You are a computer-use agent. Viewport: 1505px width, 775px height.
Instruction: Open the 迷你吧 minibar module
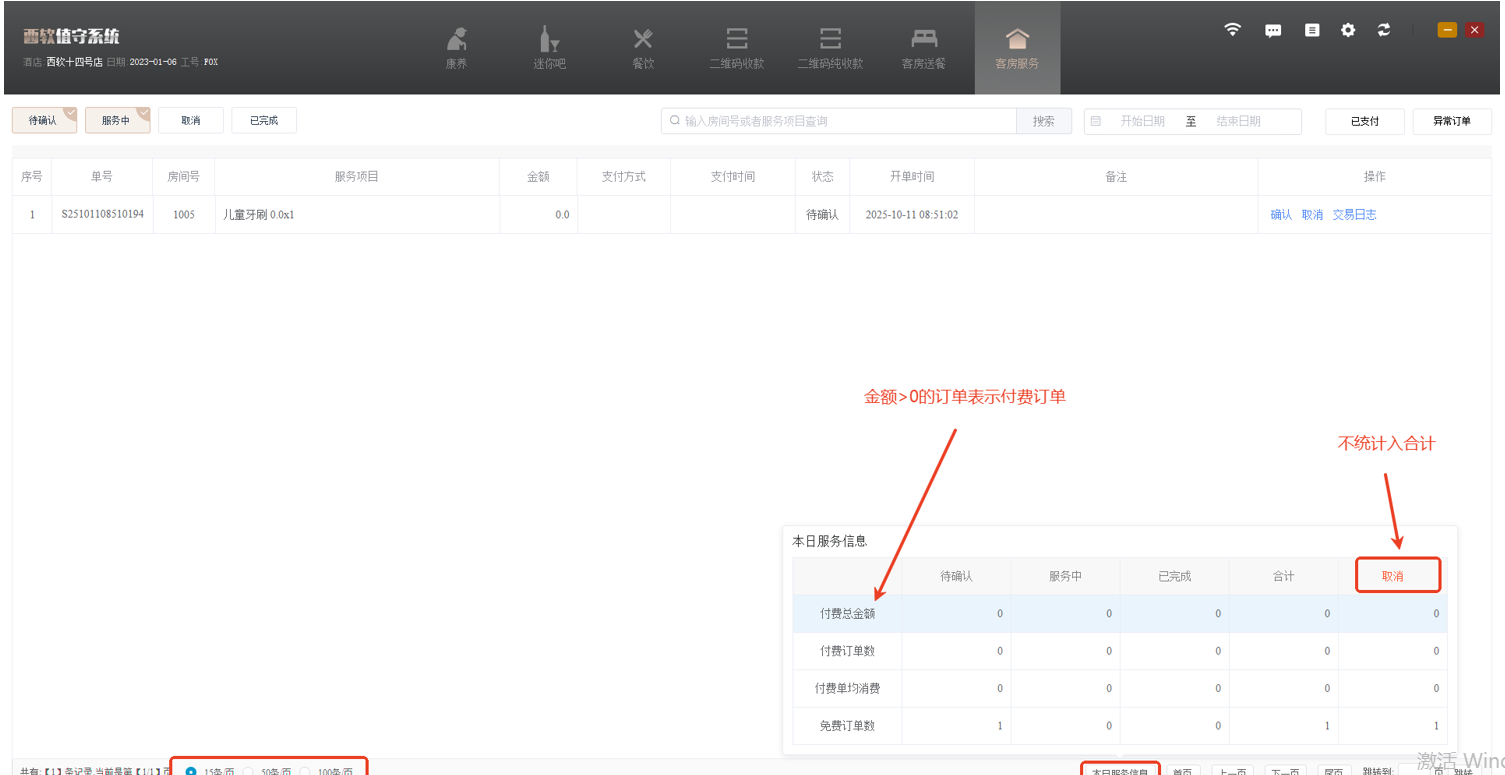coord(549,48)
